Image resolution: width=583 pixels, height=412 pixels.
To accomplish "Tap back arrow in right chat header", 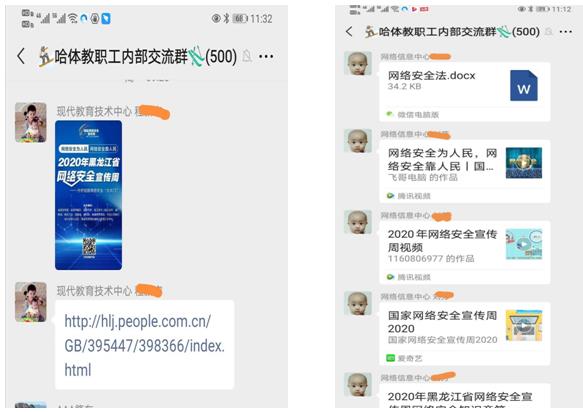I will point(349,32).
